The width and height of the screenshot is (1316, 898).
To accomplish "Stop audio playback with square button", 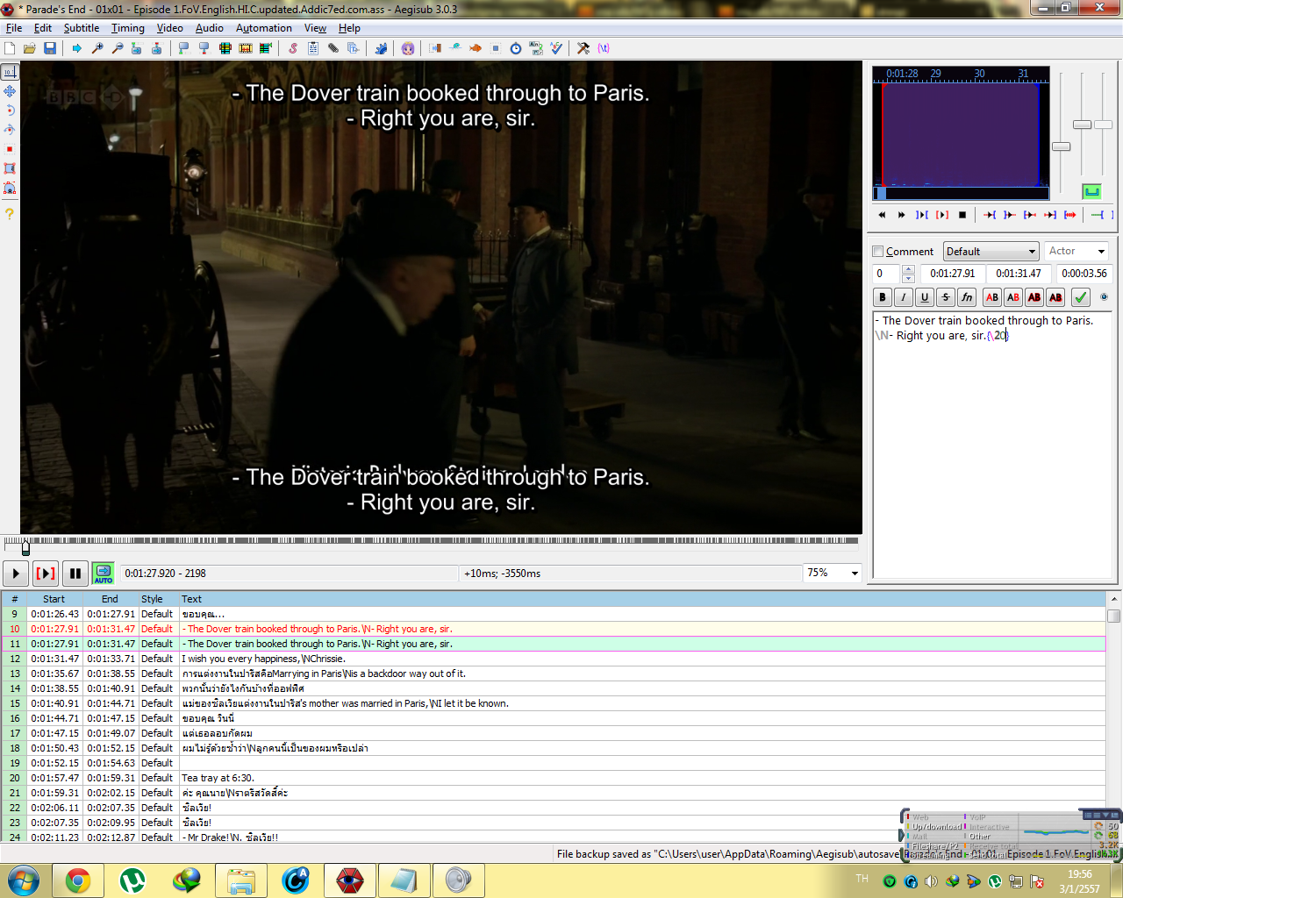I will coord(962,215).
